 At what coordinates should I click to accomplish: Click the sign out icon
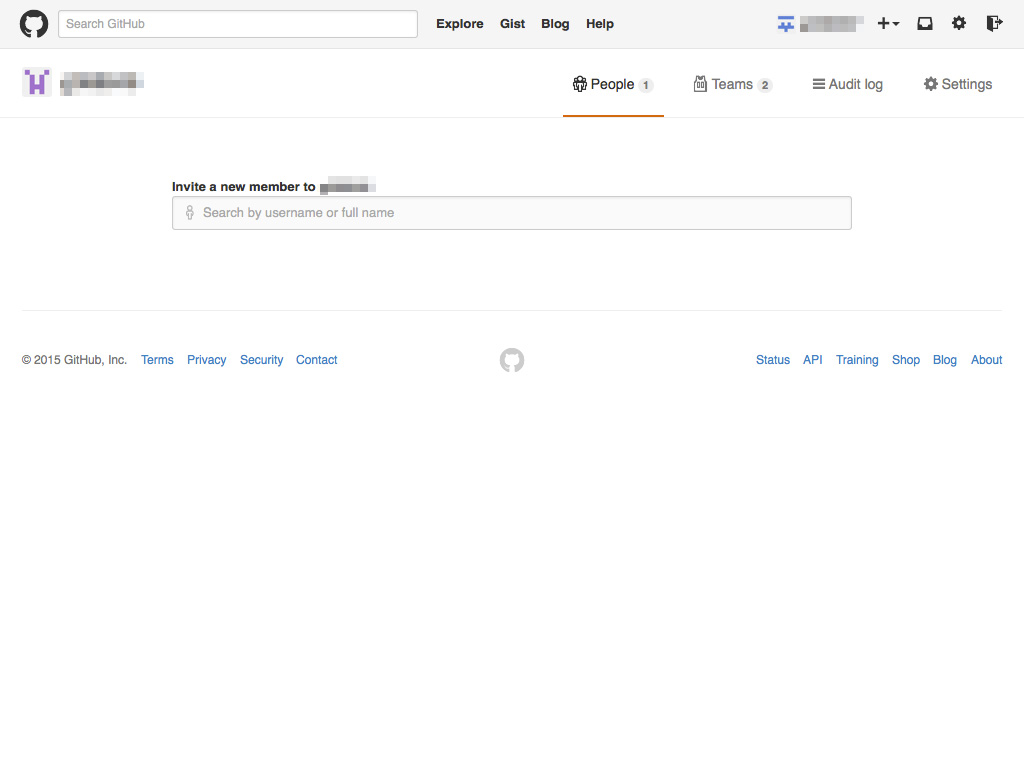point(994,24)
